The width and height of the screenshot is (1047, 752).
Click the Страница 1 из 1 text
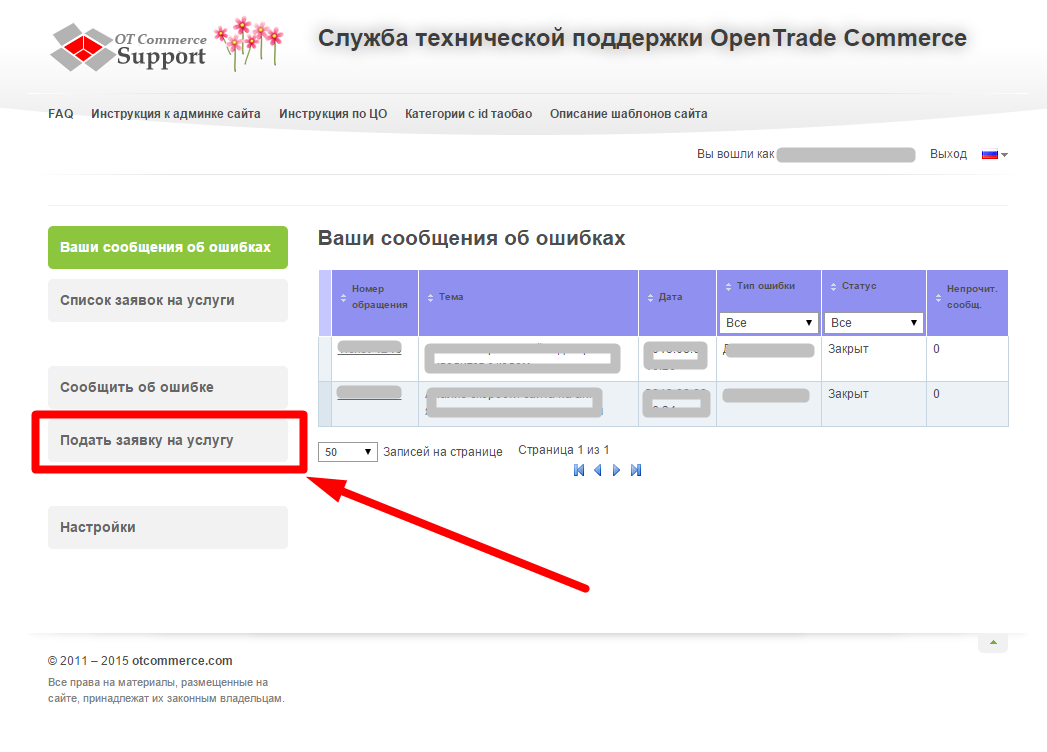(x=564, y=450)
